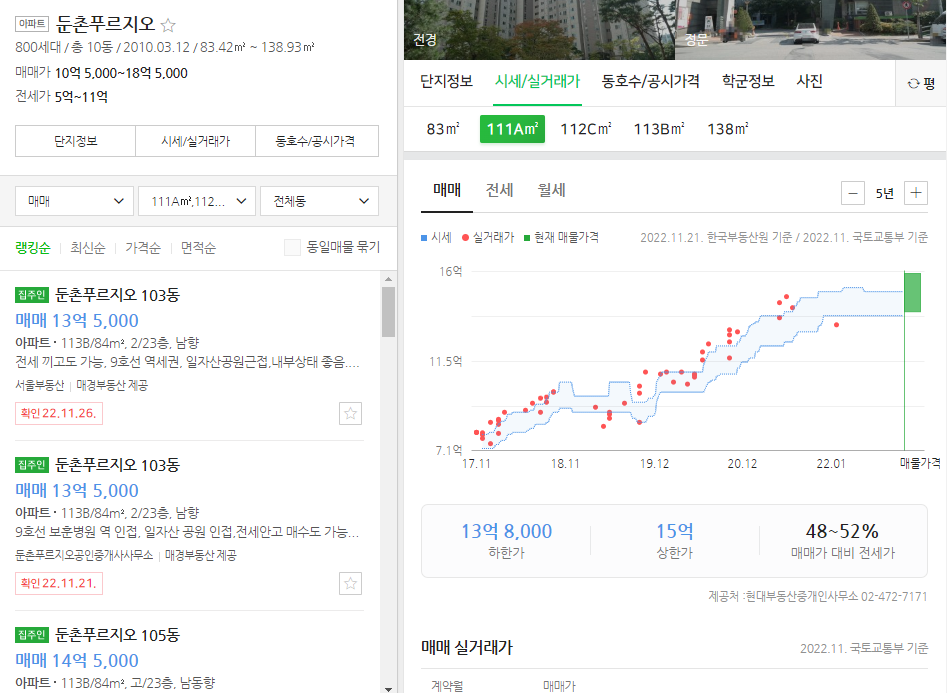This screenshot has width=947, height=693.
Task: Click 확인22.11.26. confirmation badge
Action: 59,413
